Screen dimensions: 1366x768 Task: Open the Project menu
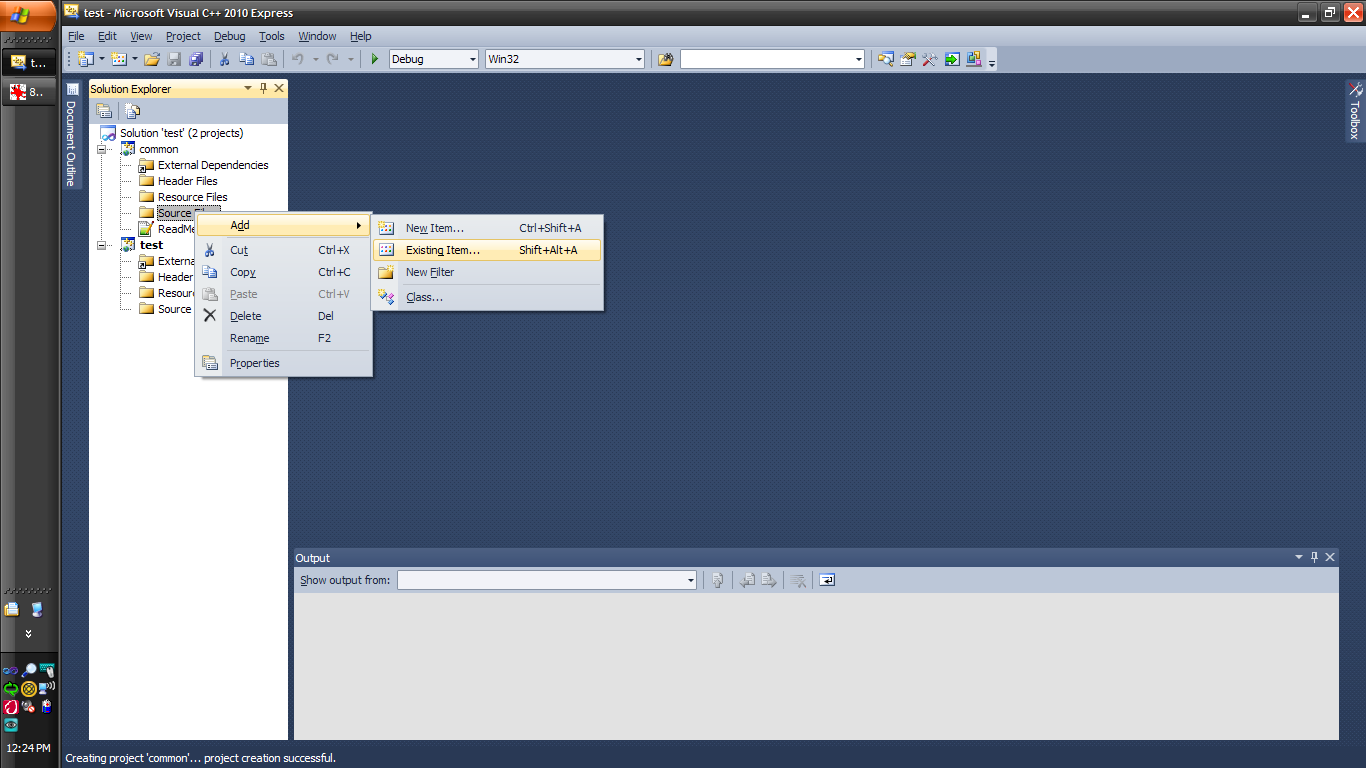183,36
